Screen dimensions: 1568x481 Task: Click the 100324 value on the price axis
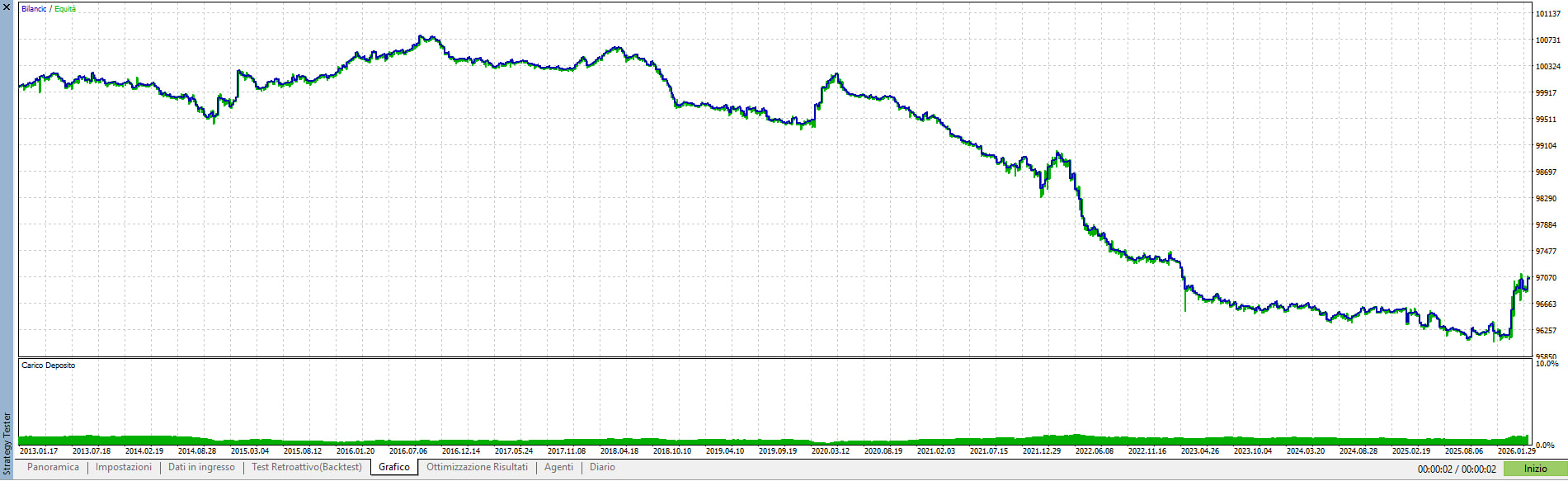pyautogui.click(x=1547, y=67)
